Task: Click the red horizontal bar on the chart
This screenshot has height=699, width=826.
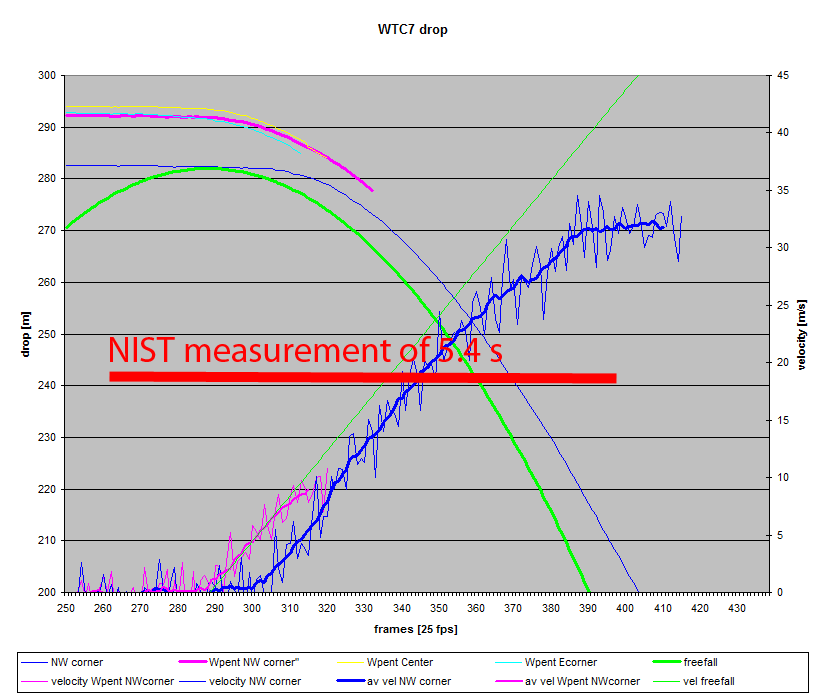Action: point(362,377)
